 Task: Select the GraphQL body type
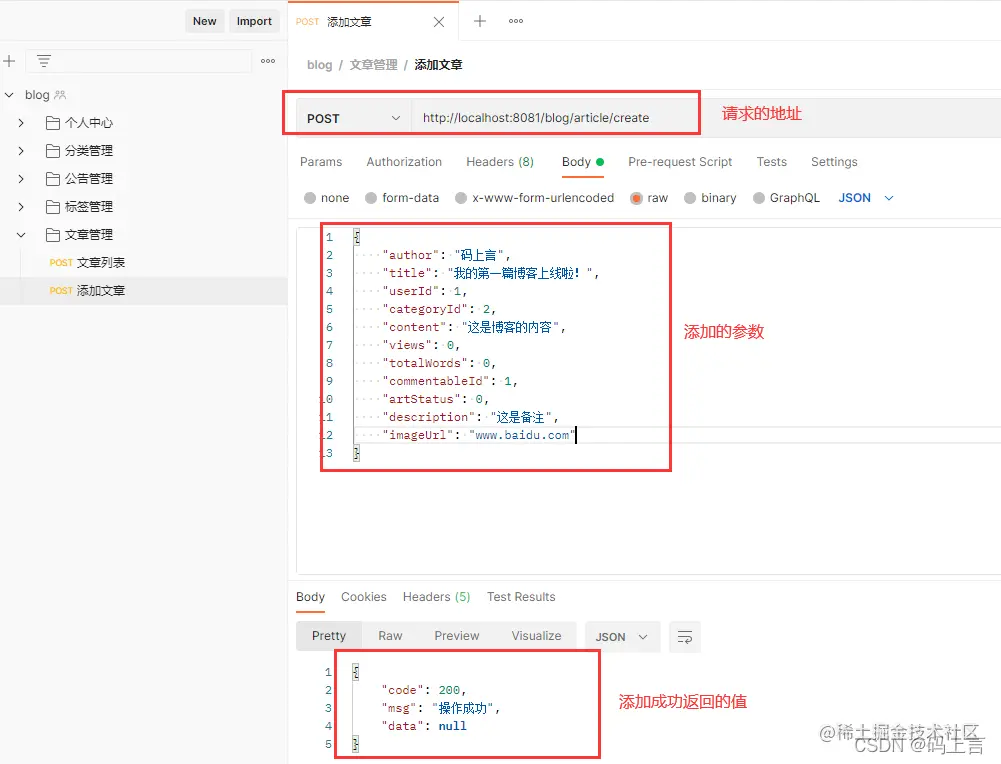[x=759, y=198]
